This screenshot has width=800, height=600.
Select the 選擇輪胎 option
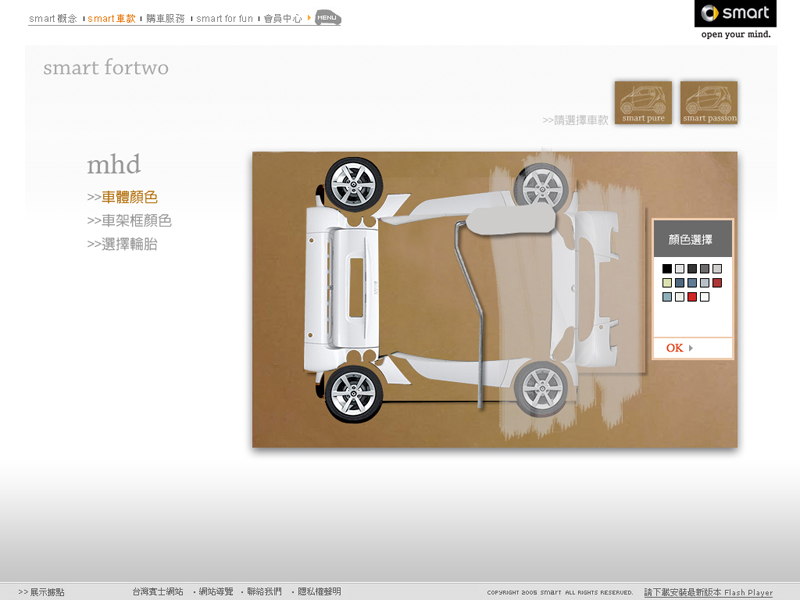coord(122,244)
